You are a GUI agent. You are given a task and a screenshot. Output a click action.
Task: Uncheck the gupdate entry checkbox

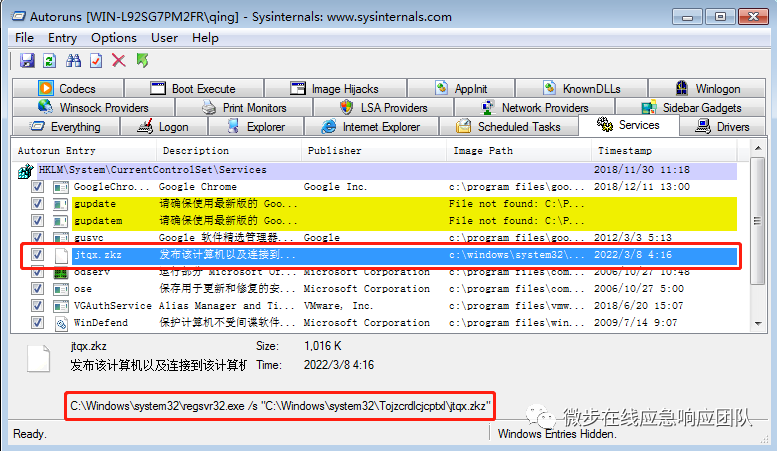(37, 204)
